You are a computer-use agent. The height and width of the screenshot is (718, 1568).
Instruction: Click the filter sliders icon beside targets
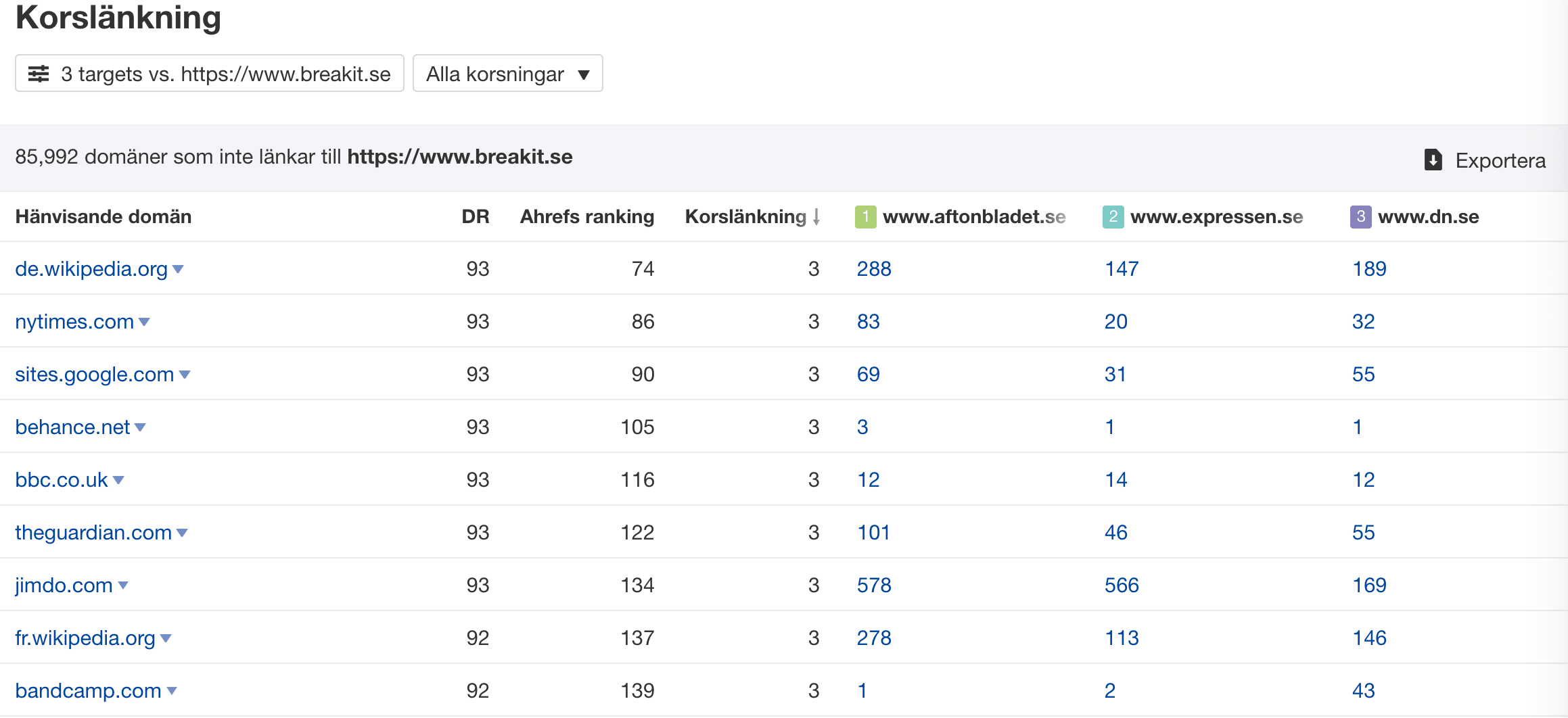(x=39, y=74)
